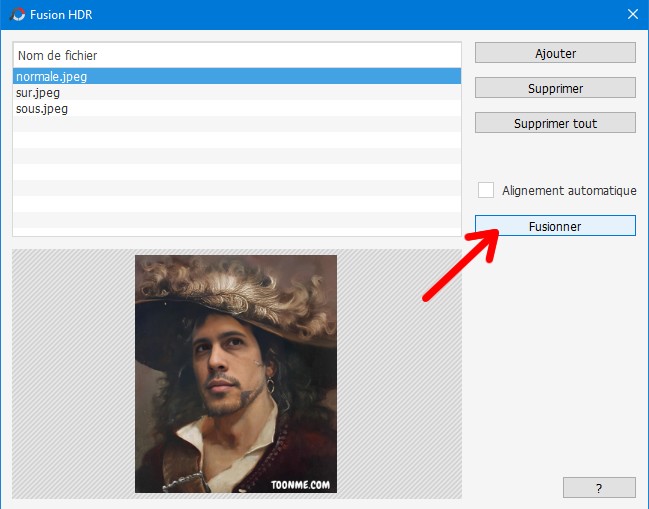Click the pirate portrait preview image
Viewport: 649px width, 509px height.
click(x=236, y=374)
